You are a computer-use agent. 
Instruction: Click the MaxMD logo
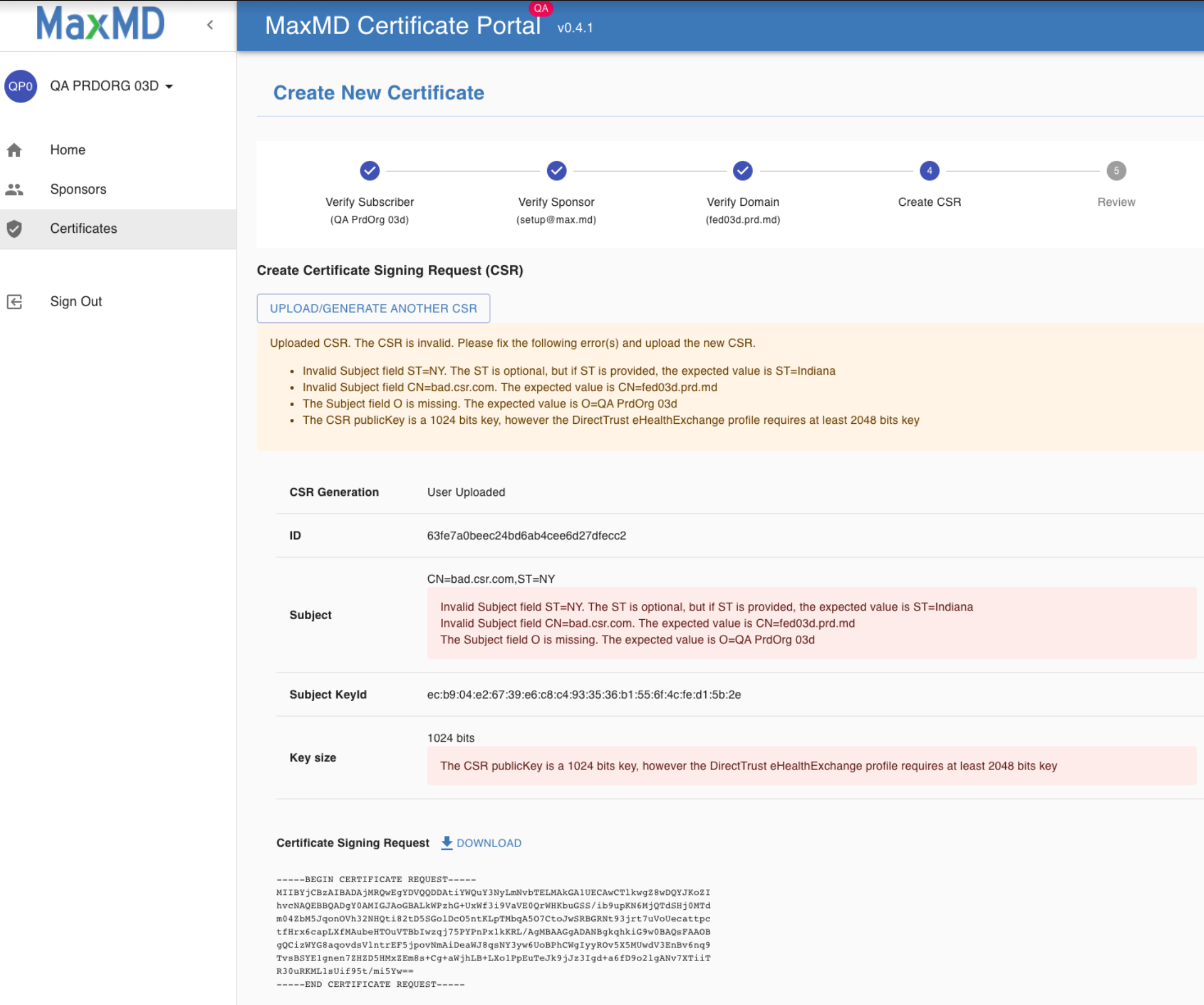pyautogui.click(x=100, y=24)
